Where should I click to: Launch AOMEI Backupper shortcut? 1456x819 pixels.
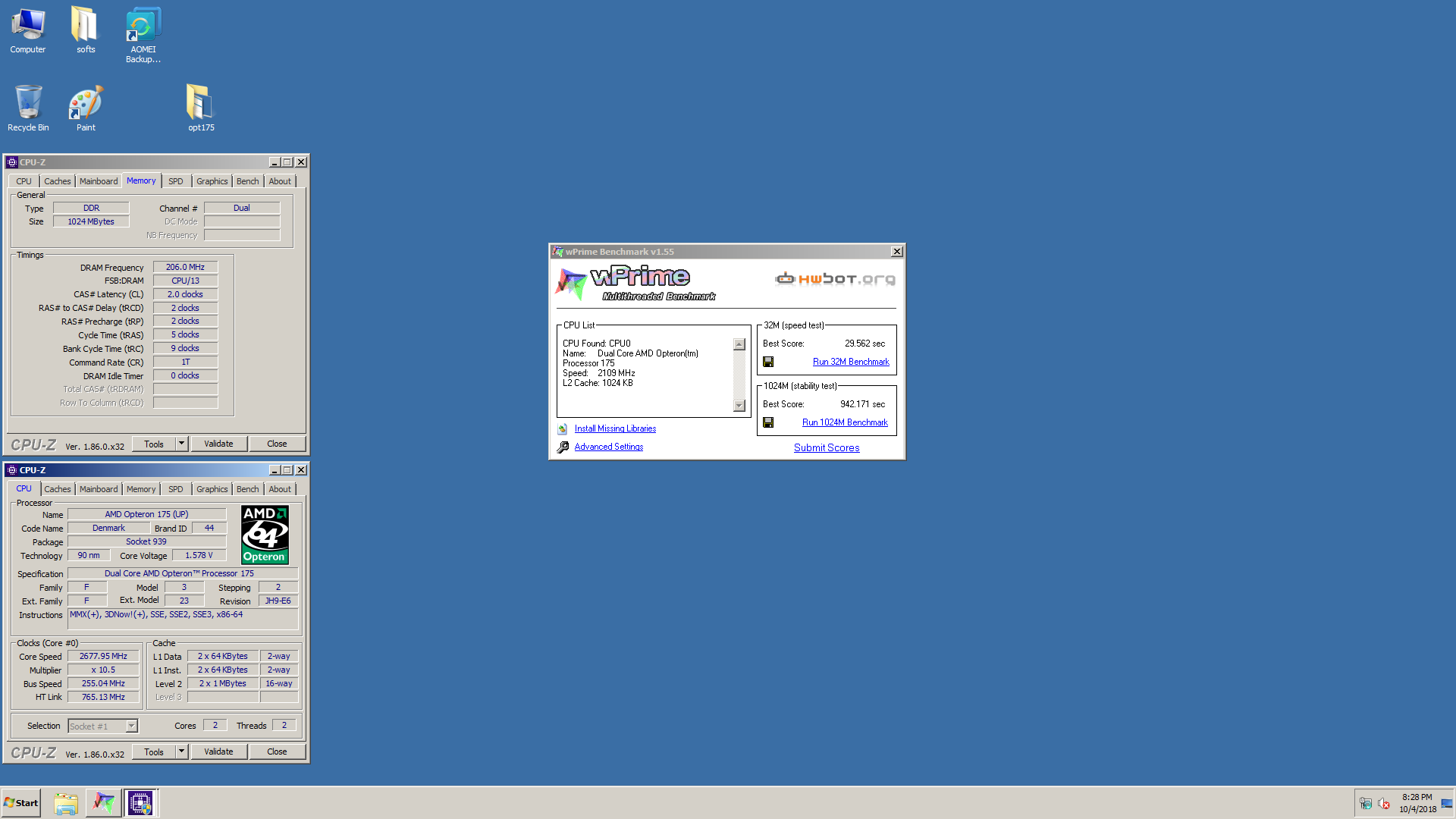[143, 34]
